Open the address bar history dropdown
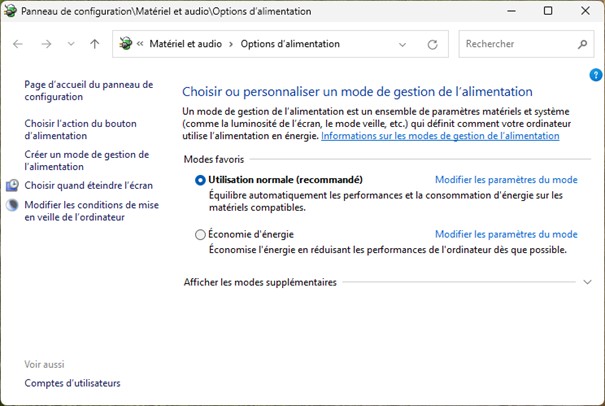Screen dimensions: 605x406 [x=402, y=44]
